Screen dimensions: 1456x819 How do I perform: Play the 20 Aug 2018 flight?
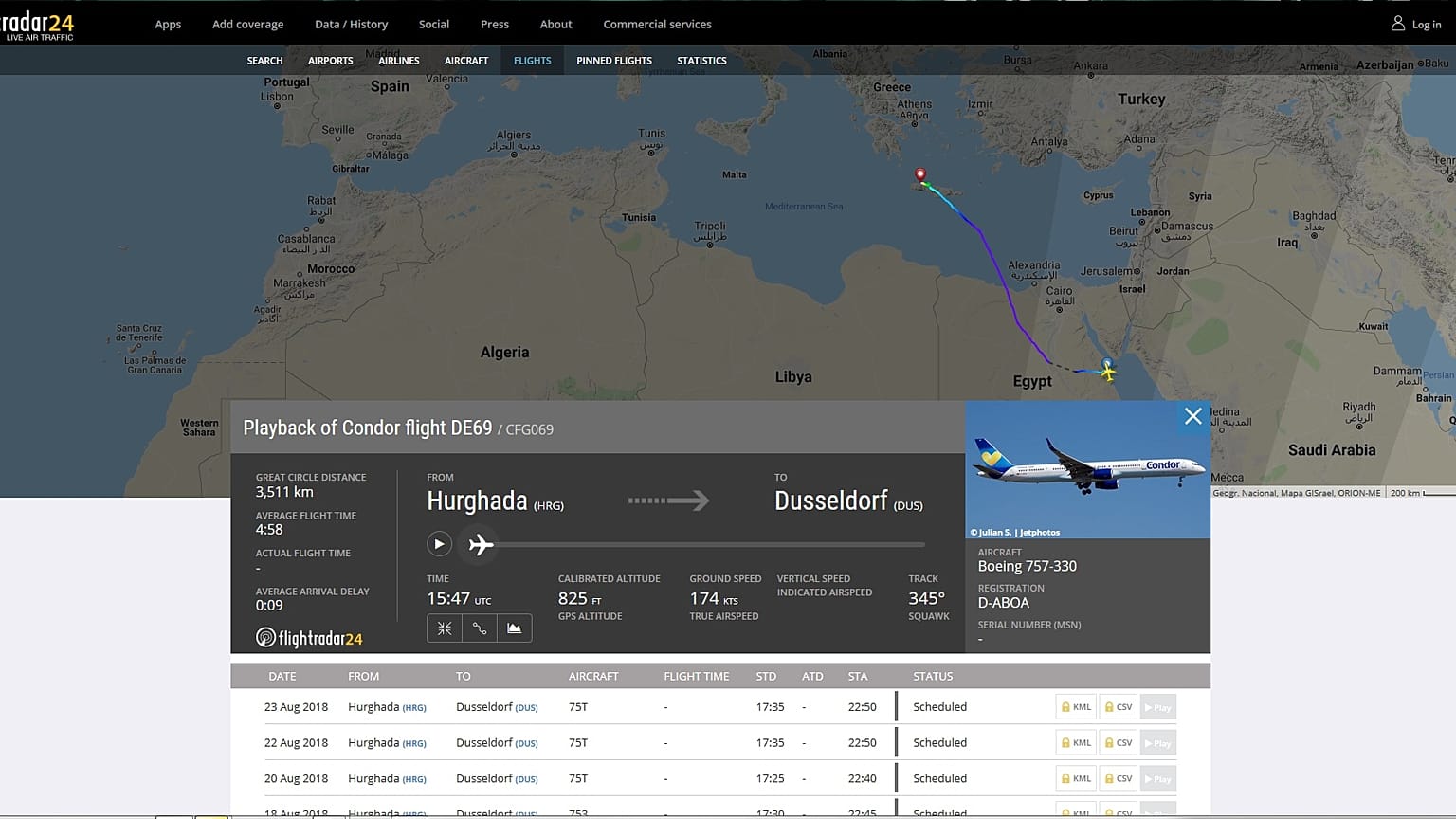1157,779
